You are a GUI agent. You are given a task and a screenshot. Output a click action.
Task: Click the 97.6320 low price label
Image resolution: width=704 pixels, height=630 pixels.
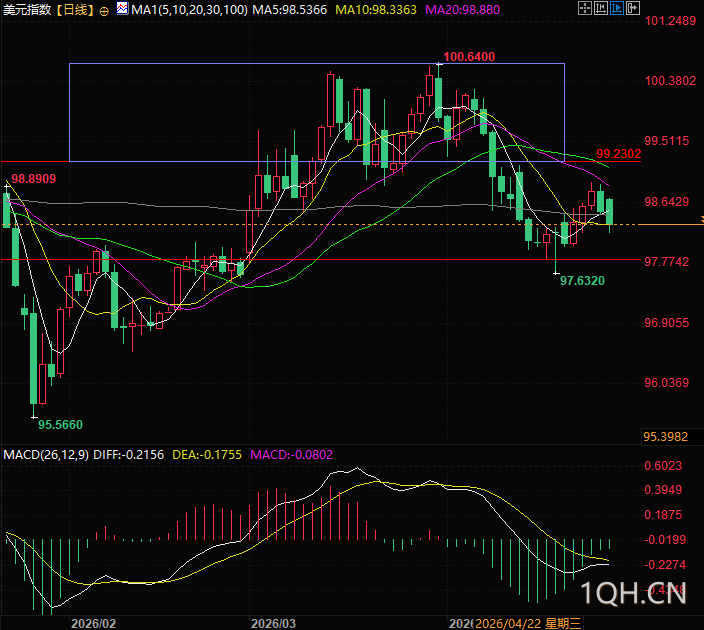pos(582,281)
